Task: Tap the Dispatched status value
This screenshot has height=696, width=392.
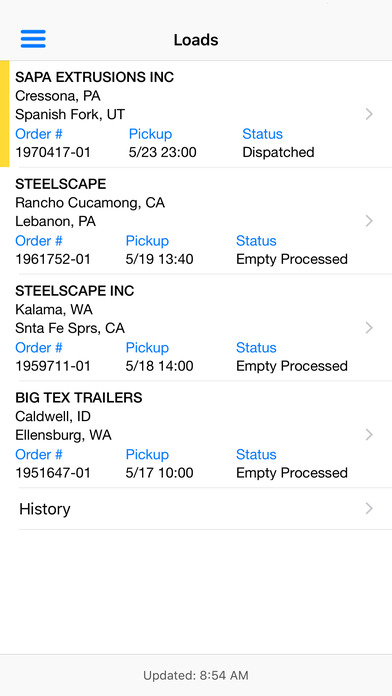Action: [x=278, y=152]
